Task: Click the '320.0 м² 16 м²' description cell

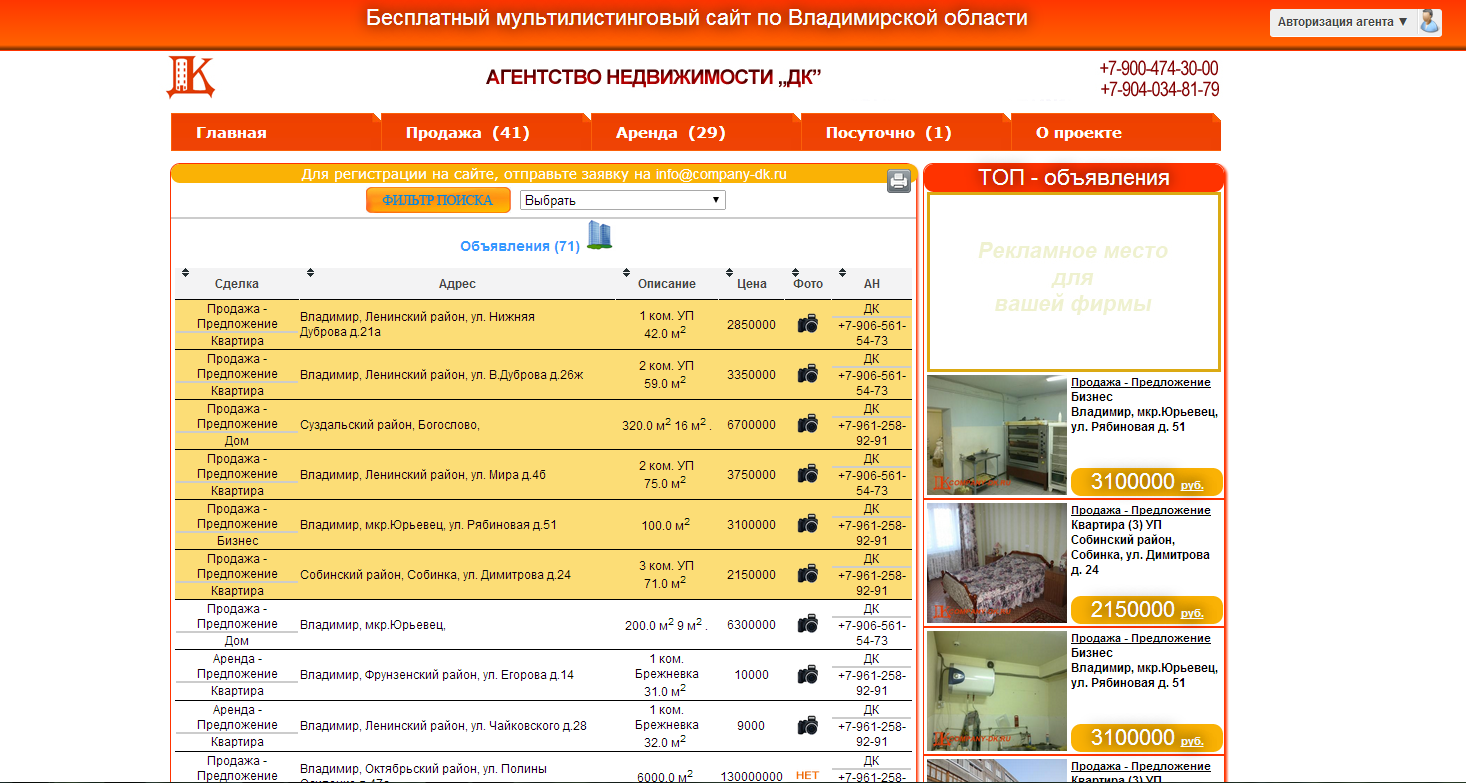Action: point(667,424)
